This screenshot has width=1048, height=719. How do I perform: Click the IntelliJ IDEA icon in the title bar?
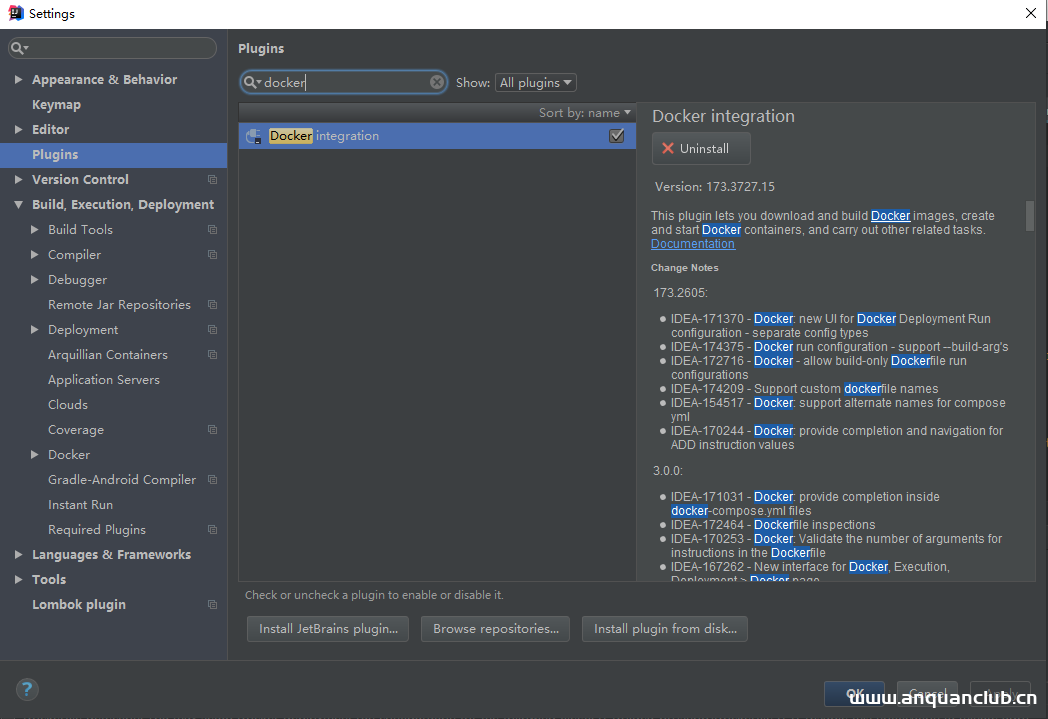tap(13, 13)
